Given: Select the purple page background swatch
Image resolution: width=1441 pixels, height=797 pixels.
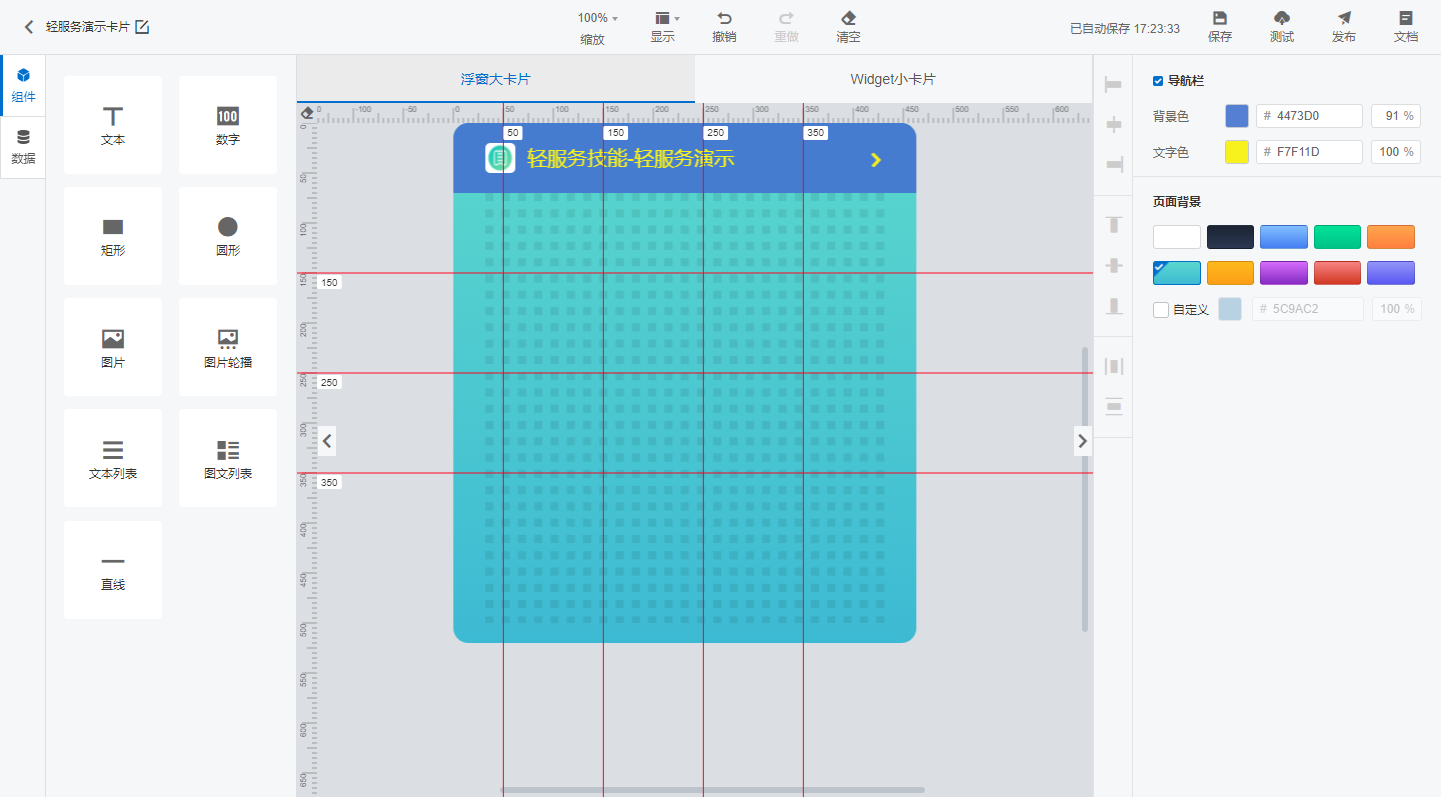Looking at the screenshot, I should (1284, 273).
